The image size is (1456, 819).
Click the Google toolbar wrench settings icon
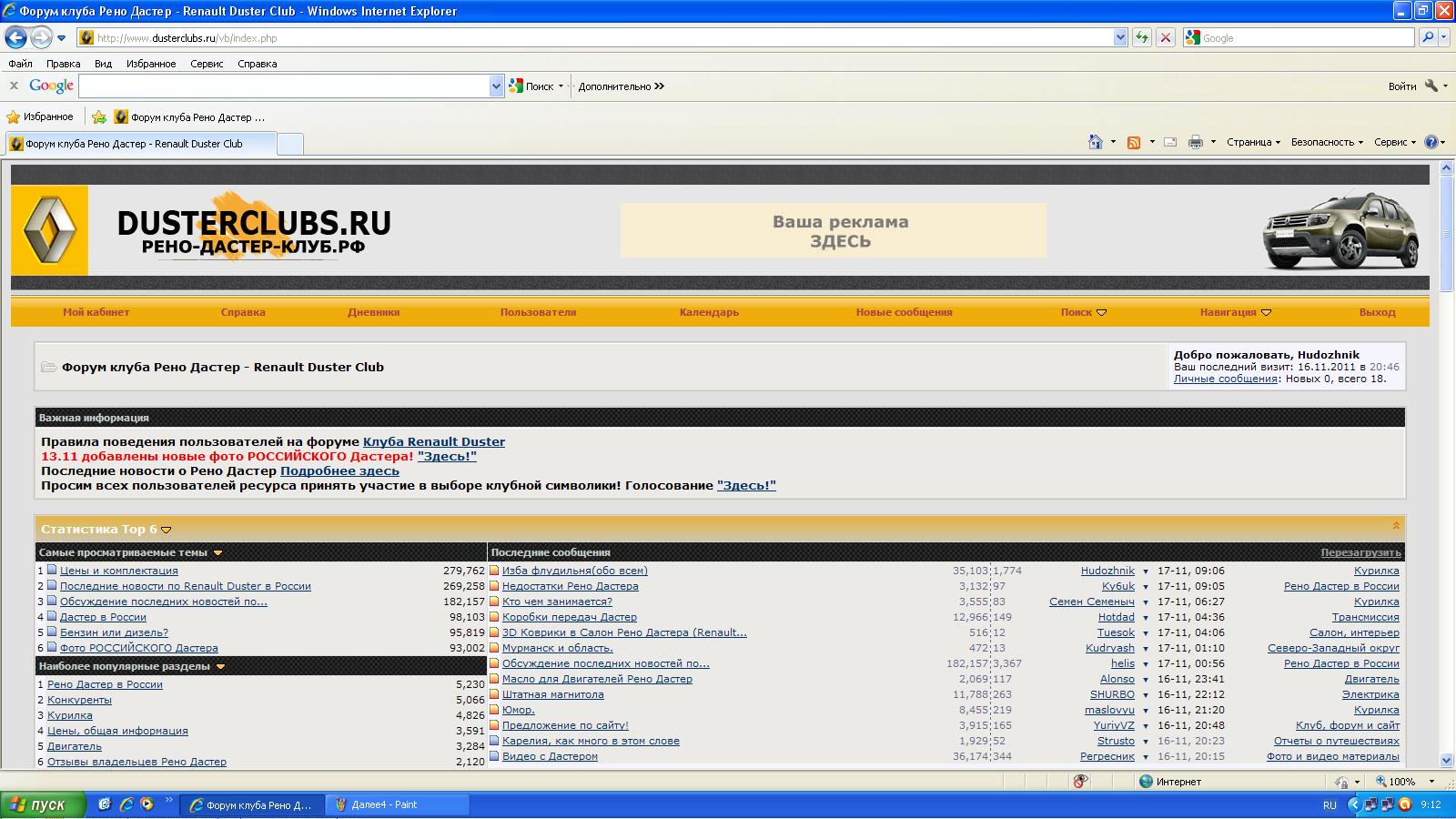(1431, 86)
